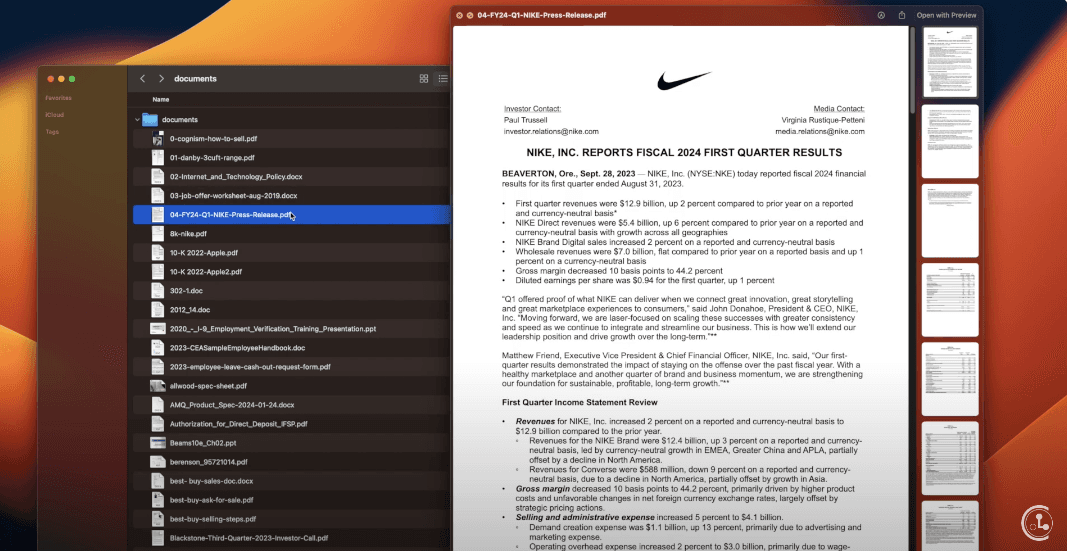Click icon beside AMQ_Product_Spec-2024-01-24.docx
1067x551 pixels.
click(x=157, y=405)
